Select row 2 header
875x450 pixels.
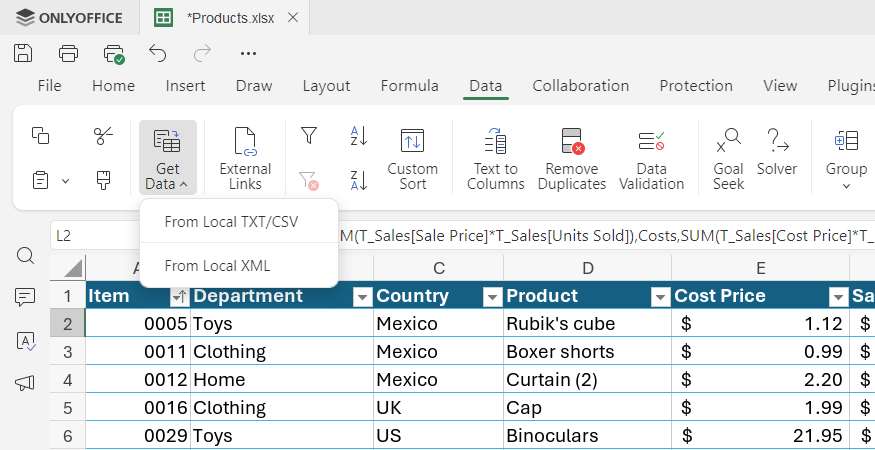68,323
